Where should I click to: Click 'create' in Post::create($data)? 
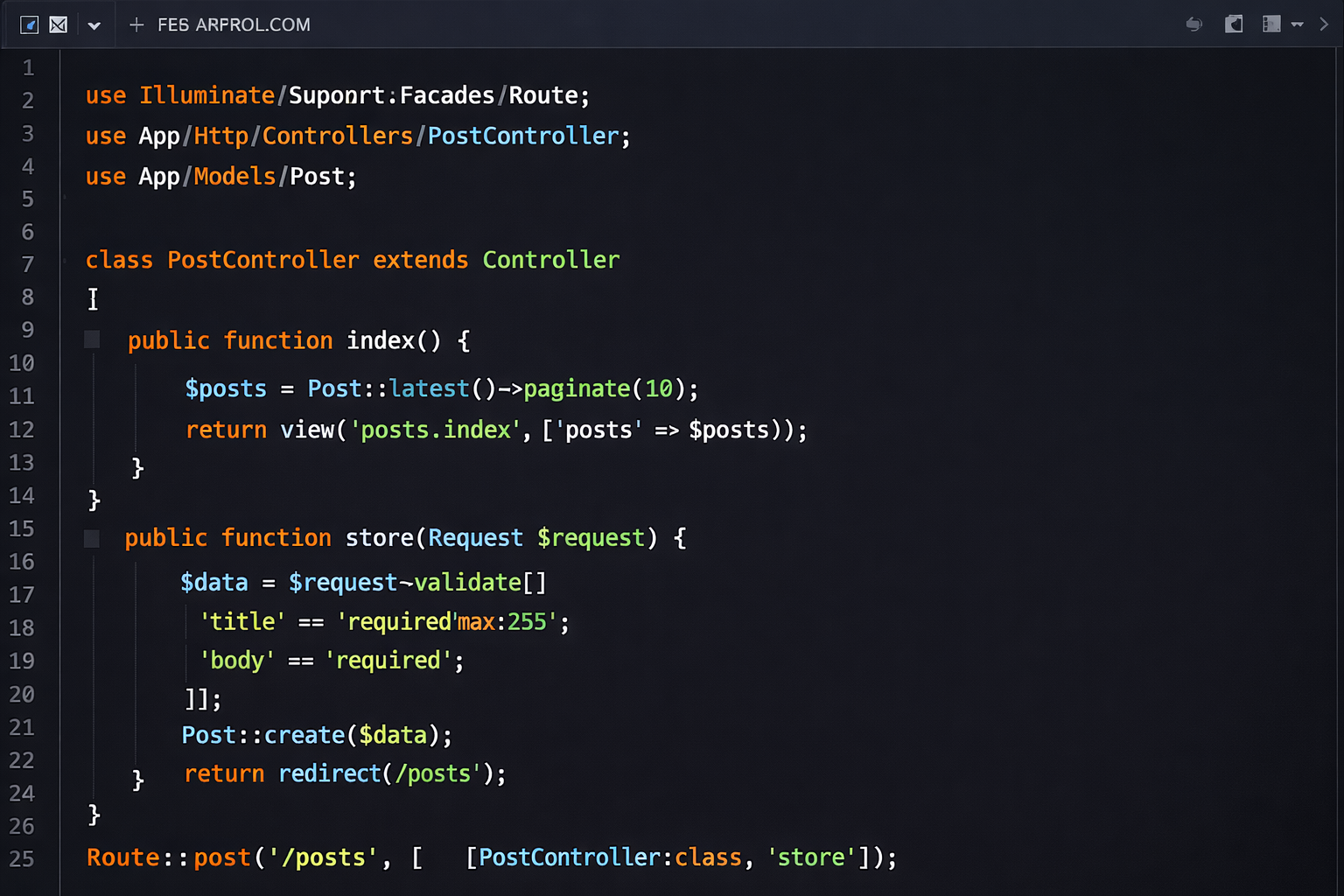(304, 735)
